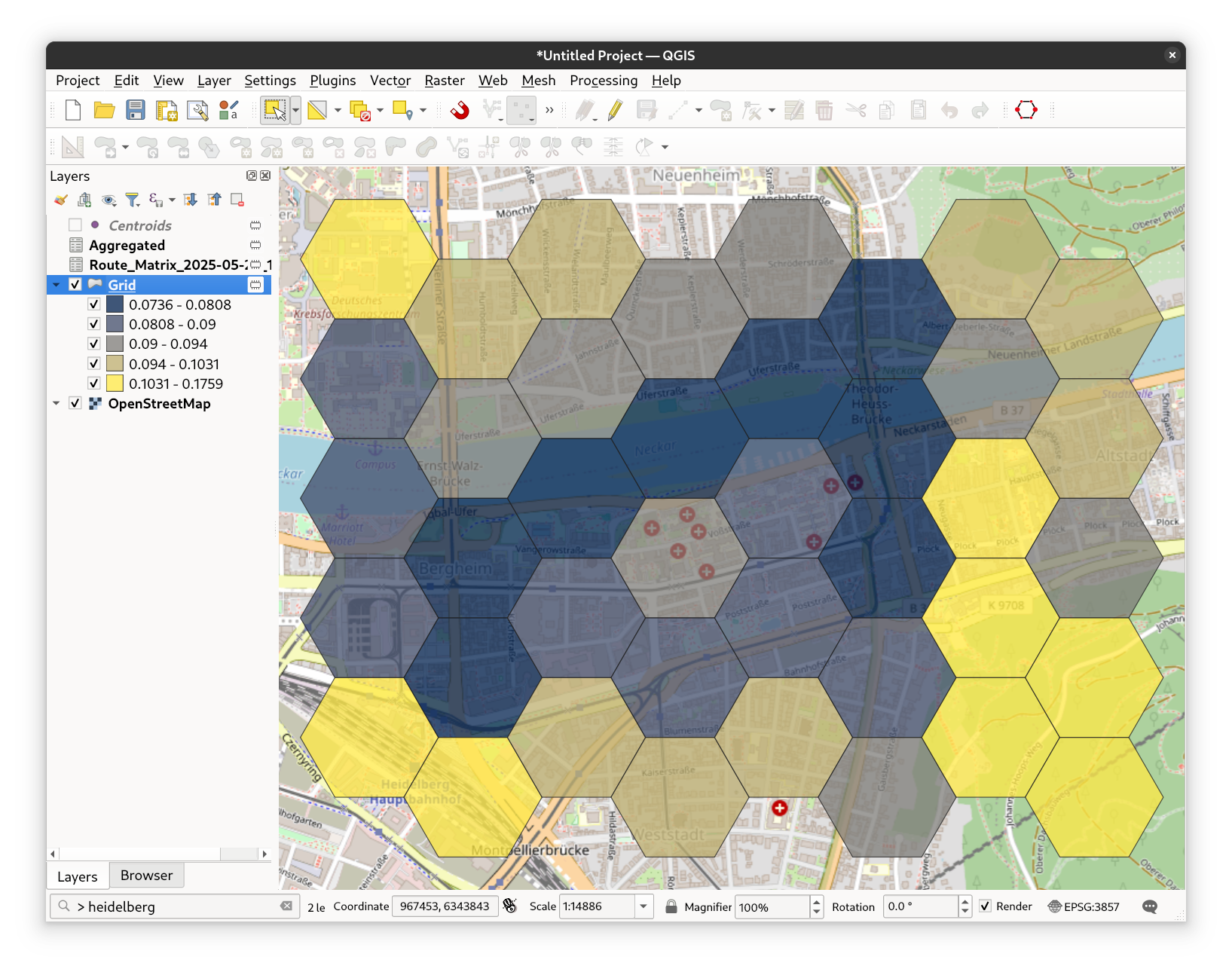
Task: Click Remove Layer icon in Layers panel
Action: pyautogui.click(x=237, y=200)
